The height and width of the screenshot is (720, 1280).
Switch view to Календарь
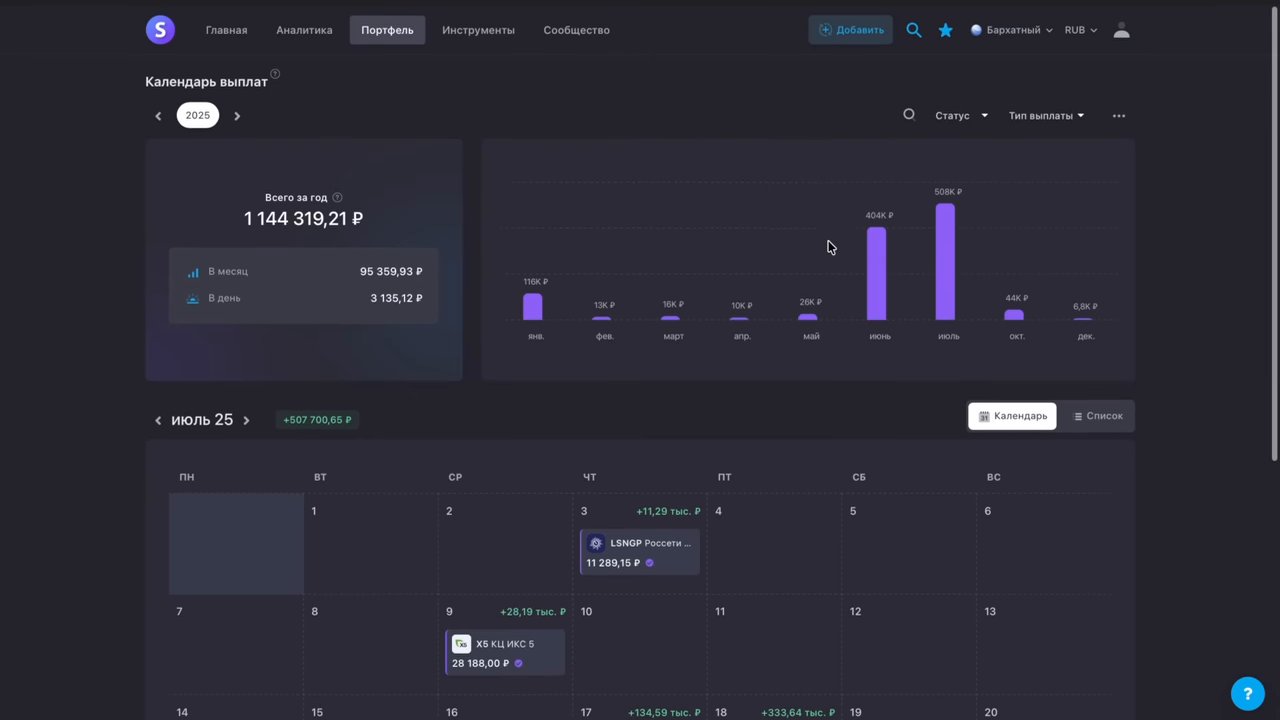pos(1012,416)
